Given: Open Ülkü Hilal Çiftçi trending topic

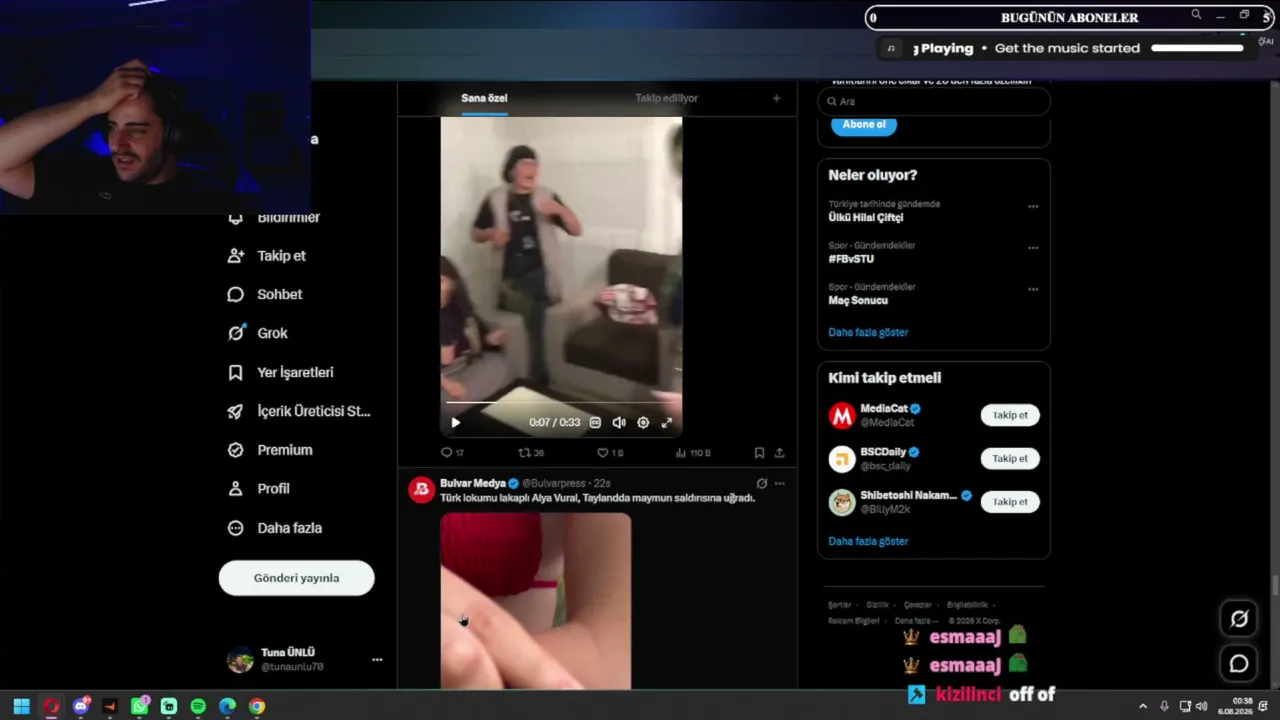Looking at the screenshot, I should (866, 217).
